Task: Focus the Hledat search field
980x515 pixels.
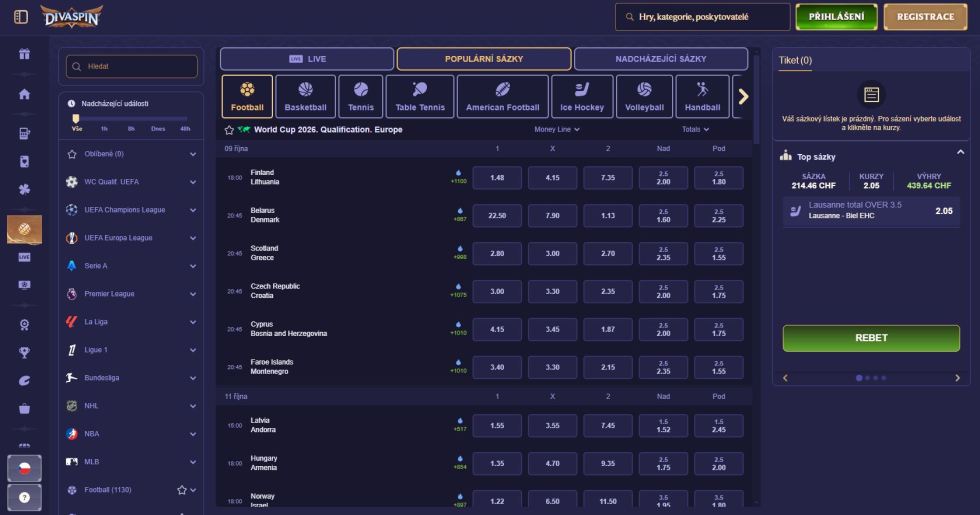Action: pyautogui.click(x=132, y=67)
